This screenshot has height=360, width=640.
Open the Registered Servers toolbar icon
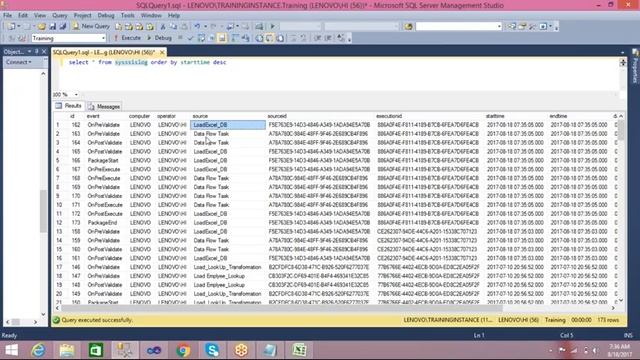click(512, 27)
